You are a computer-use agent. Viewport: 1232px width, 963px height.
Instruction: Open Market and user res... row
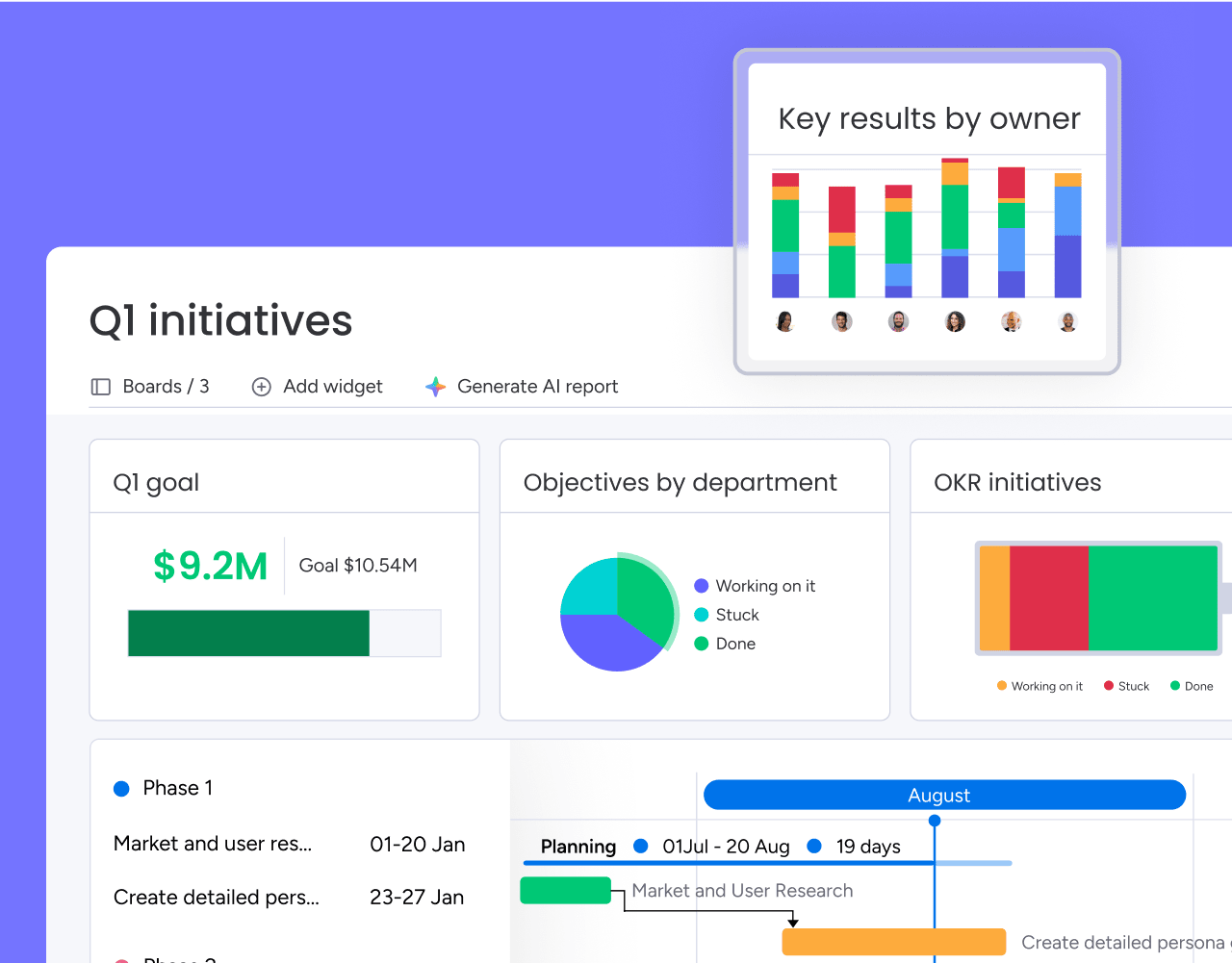pos(213,844)
